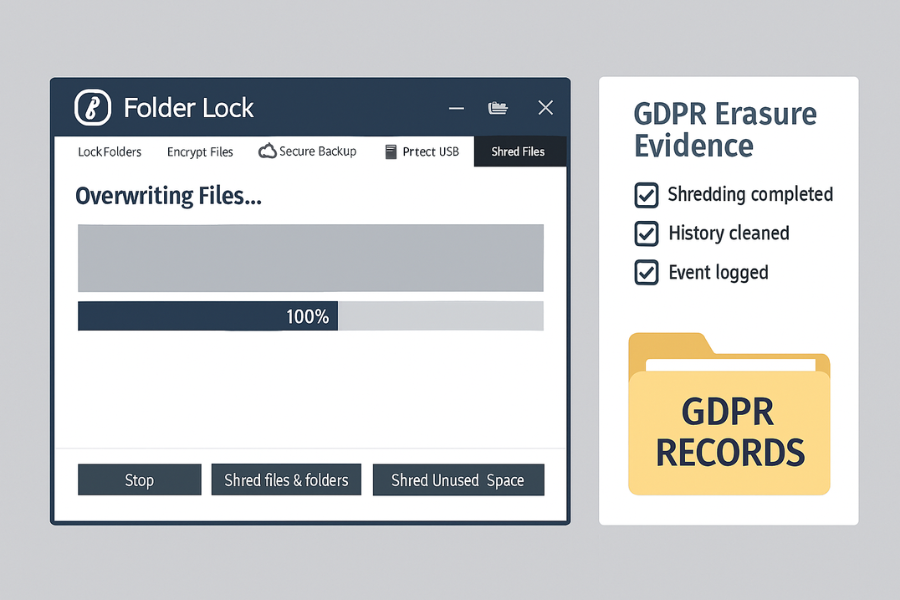Uncheck the History cleaned checkbox
900x600 pixels.
point(647,234)
